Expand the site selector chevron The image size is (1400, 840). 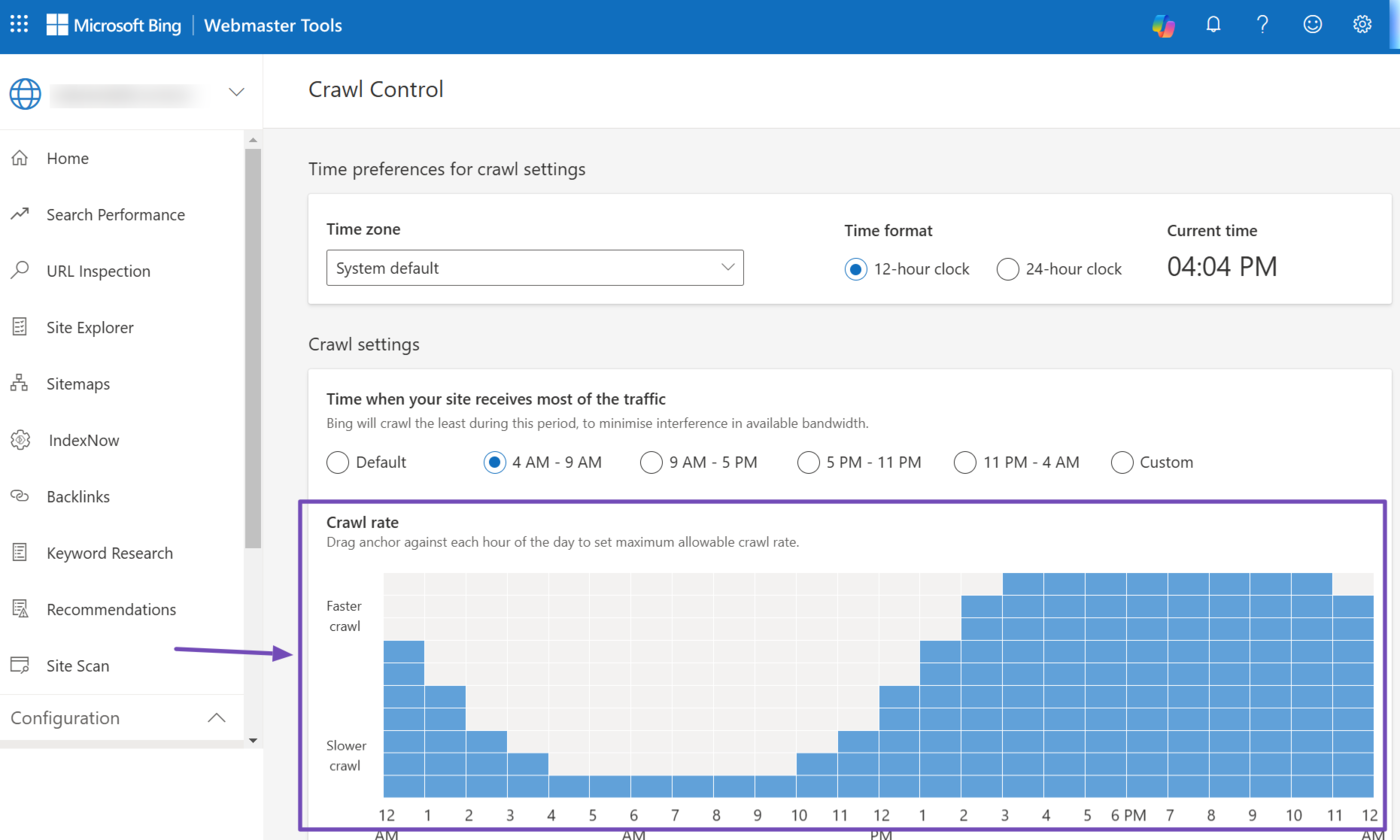(237, 92)
